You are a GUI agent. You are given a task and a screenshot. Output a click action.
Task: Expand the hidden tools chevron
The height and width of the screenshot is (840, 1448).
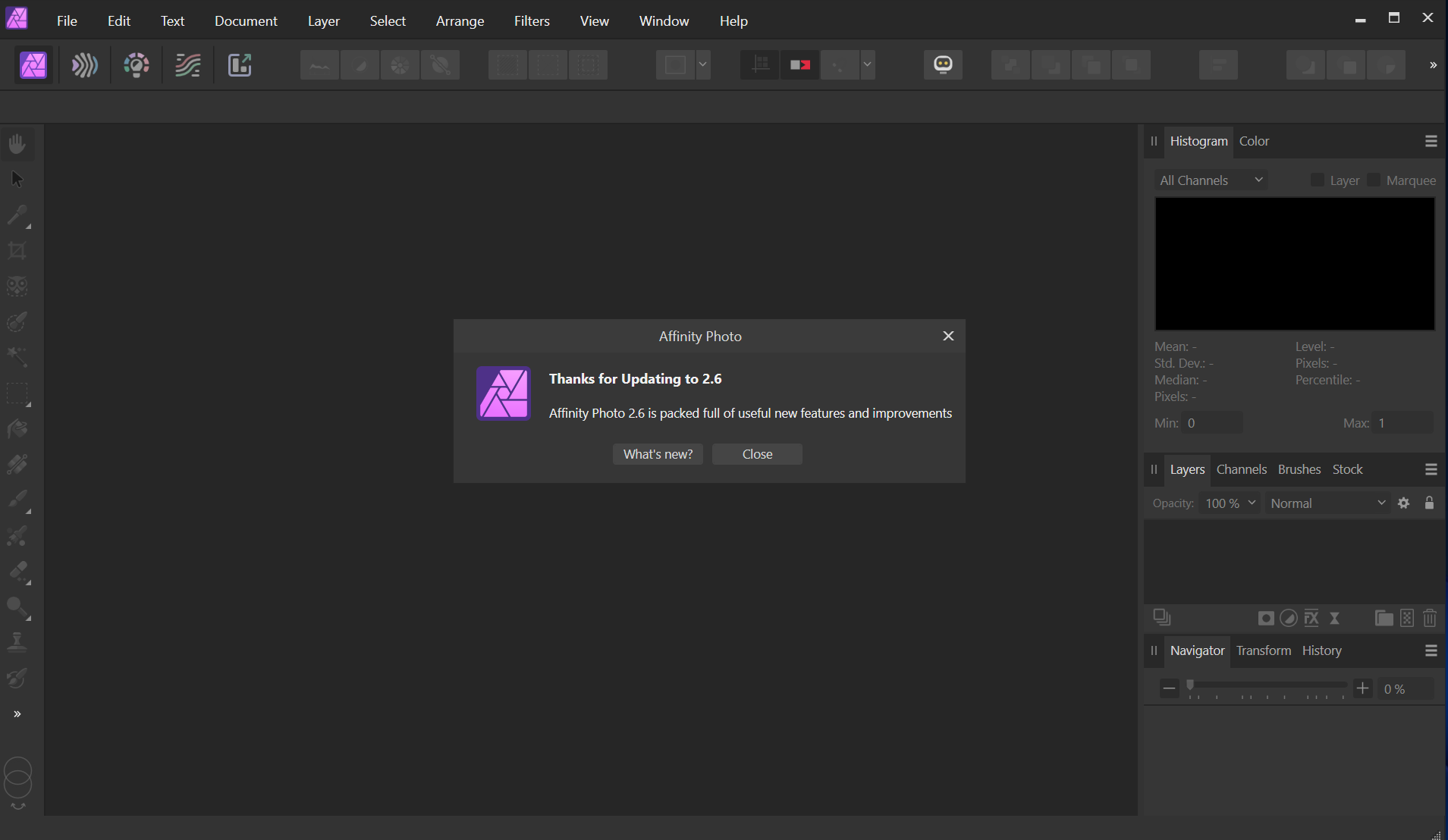pos(17,714)
